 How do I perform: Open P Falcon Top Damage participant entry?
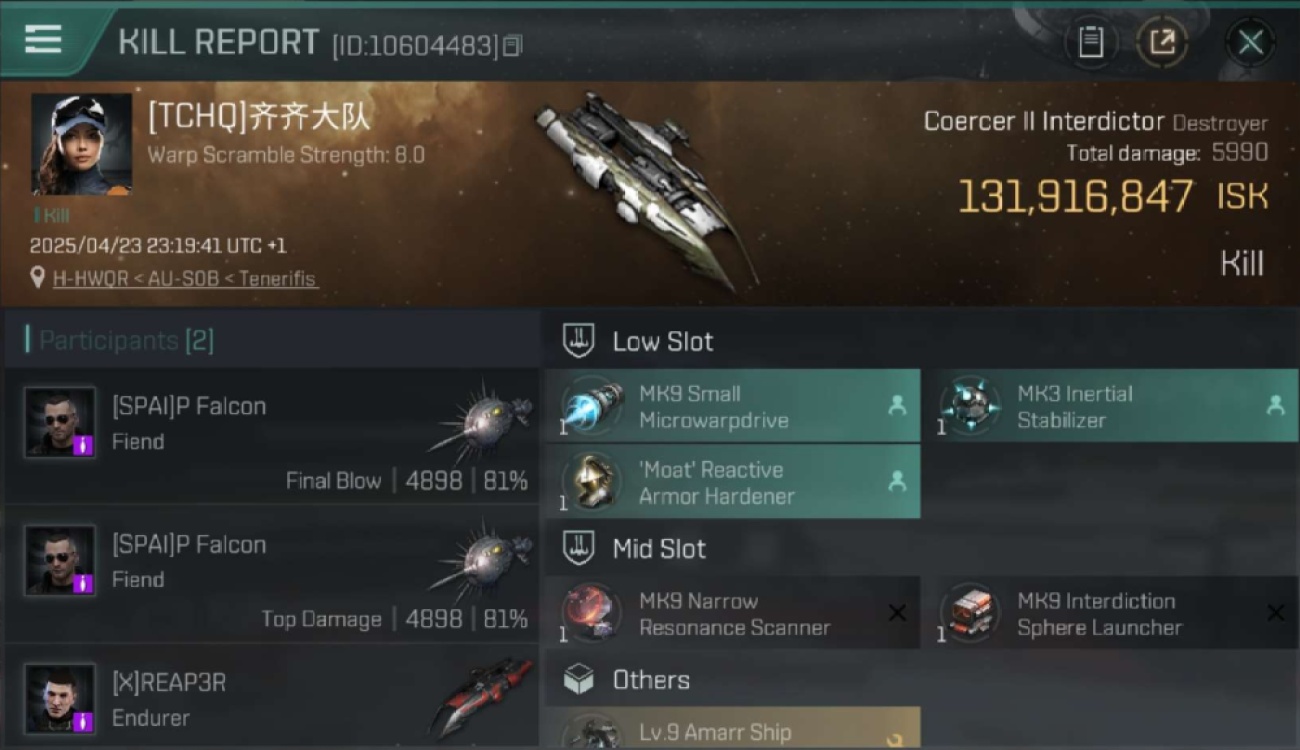pyautogui.click(x=271, y=575)
